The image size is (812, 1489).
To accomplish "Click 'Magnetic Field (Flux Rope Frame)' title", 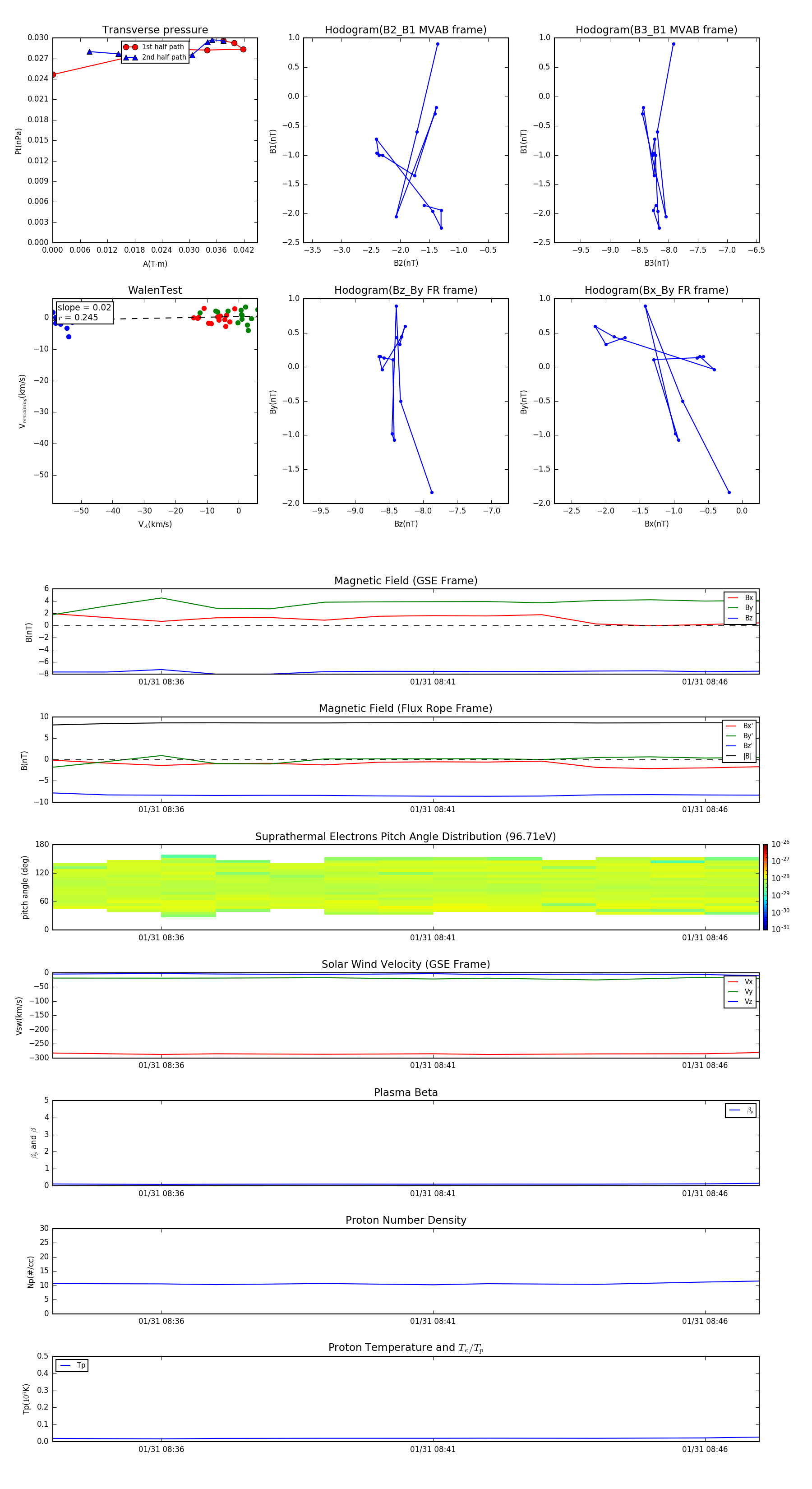I will point(406,709).
